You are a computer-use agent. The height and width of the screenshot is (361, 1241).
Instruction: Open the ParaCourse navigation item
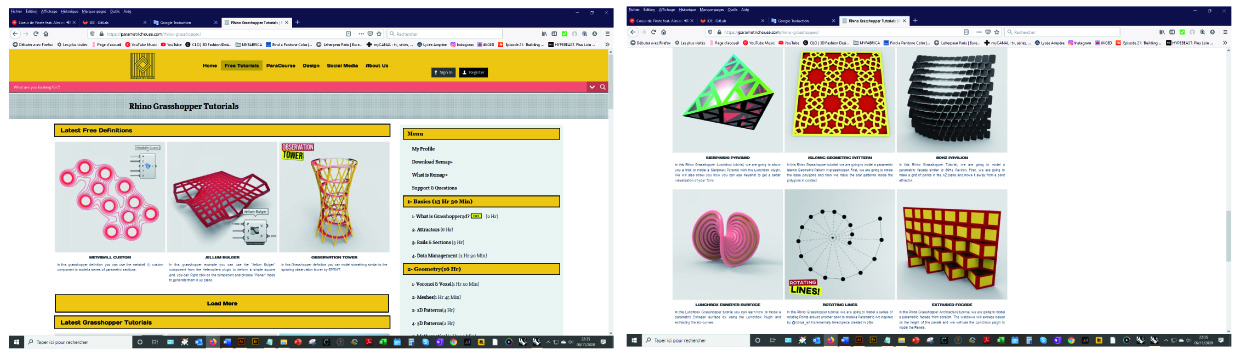[x=281, y=65]
